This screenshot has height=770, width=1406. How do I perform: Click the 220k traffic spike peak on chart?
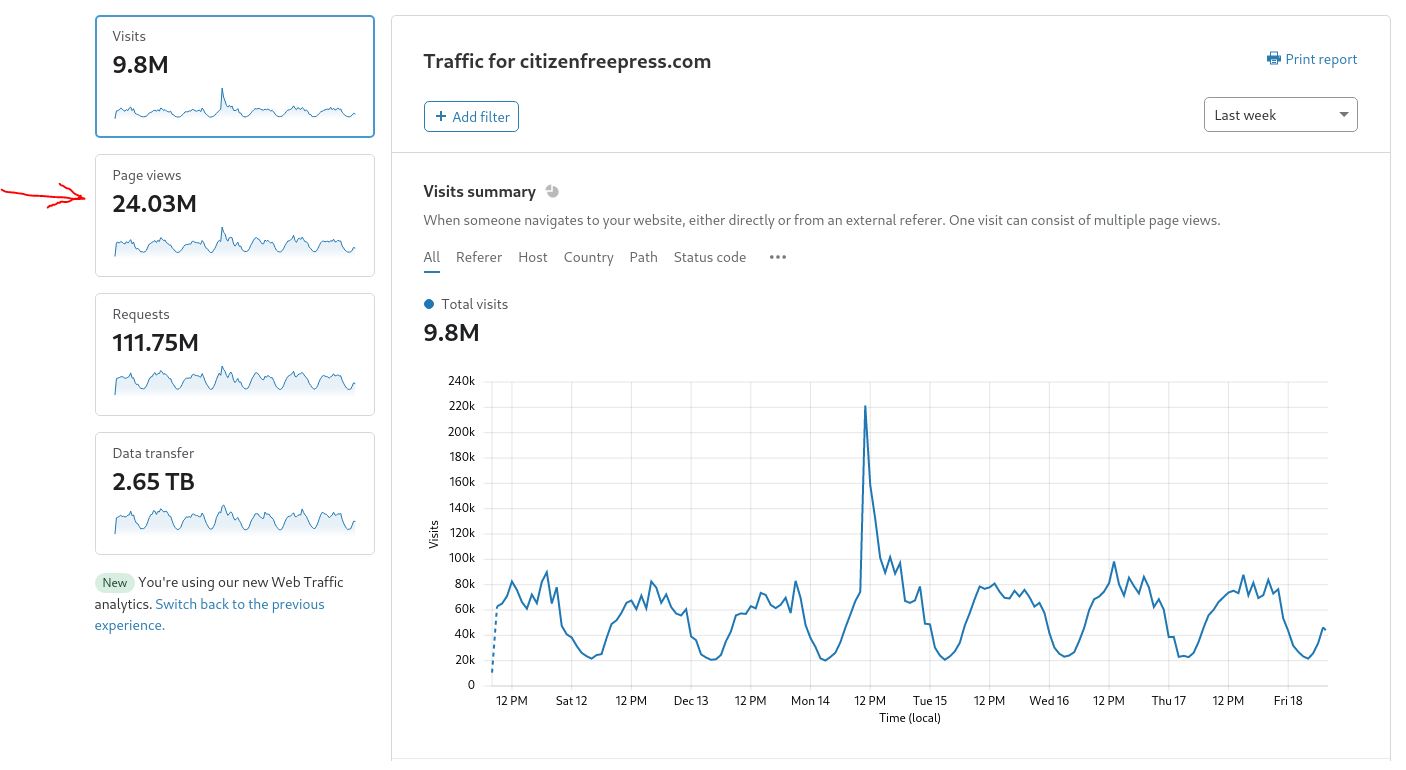(x=865, y=407)
